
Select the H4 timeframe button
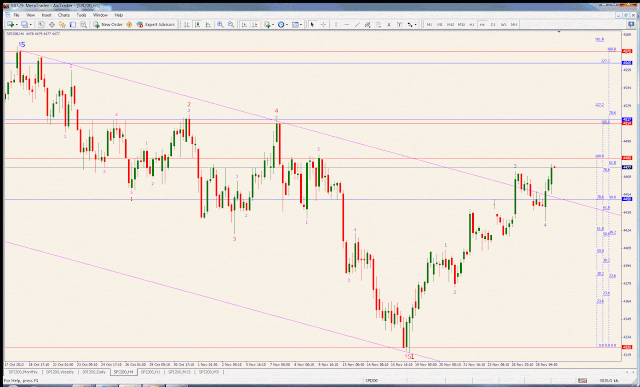pyautogui.click(x=482, y=24)
